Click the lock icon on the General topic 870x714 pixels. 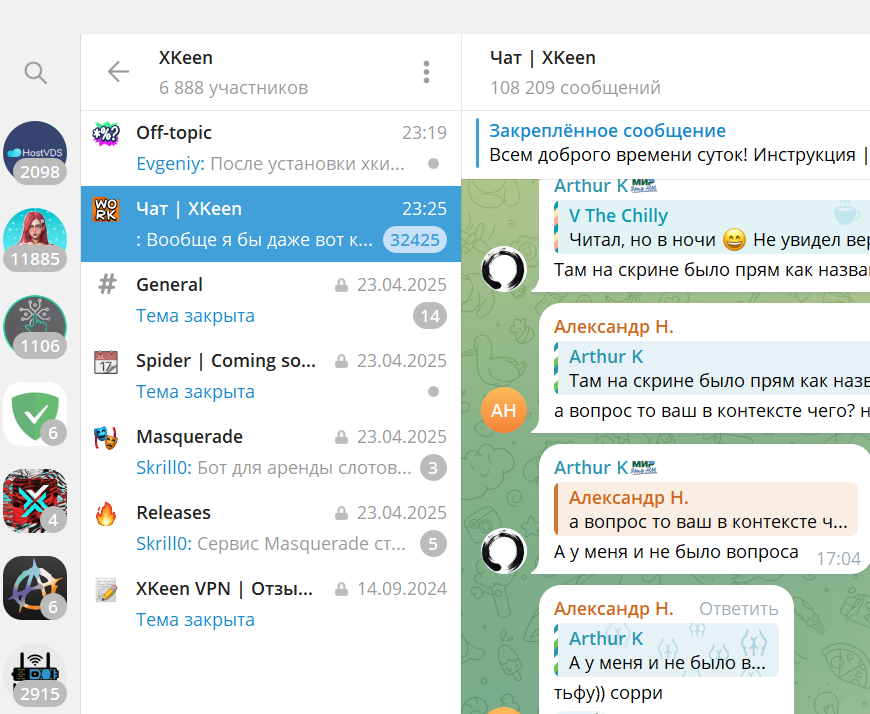coord(341,285)
